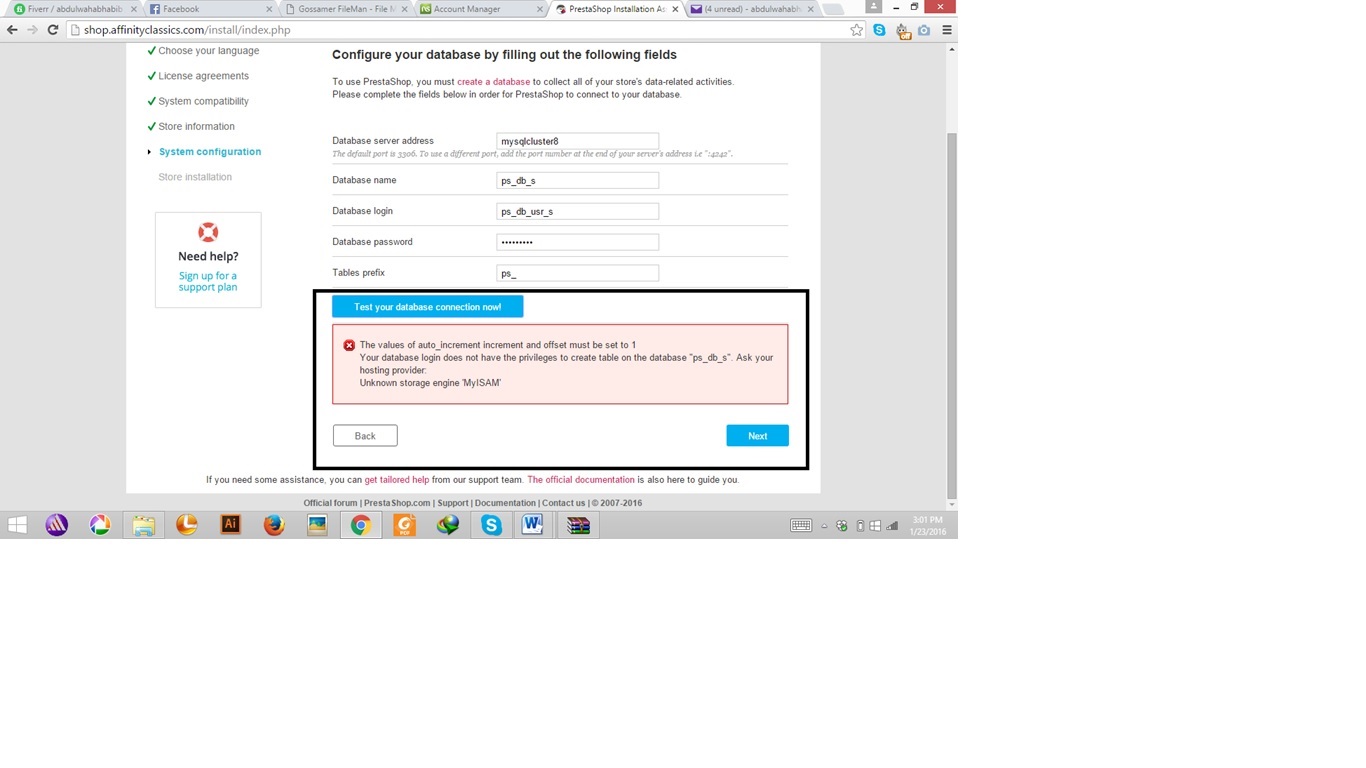The width and height of the screenshot is (1366, 768).
Task: Switch to the Fiverr tab
Action: tap(75, 9)
